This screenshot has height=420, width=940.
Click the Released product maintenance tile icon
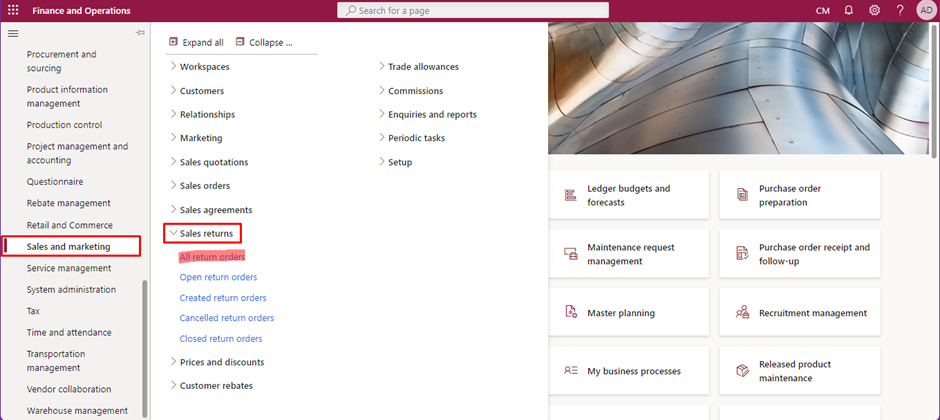[x=742, y=371]
